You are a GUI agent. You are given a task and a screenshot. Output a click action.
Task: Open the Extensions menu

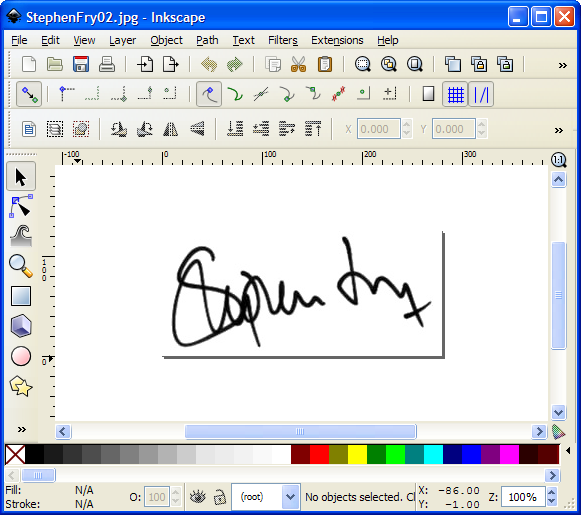(337, 40)
